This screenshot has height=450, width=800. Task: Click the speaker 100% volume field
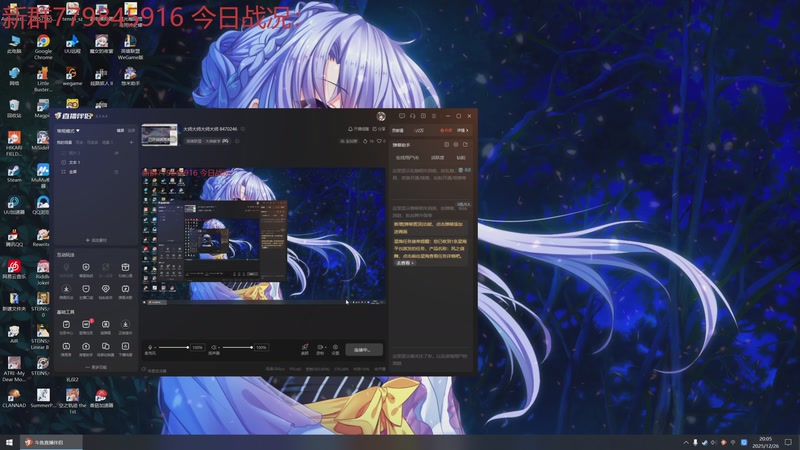click(261, 347)
